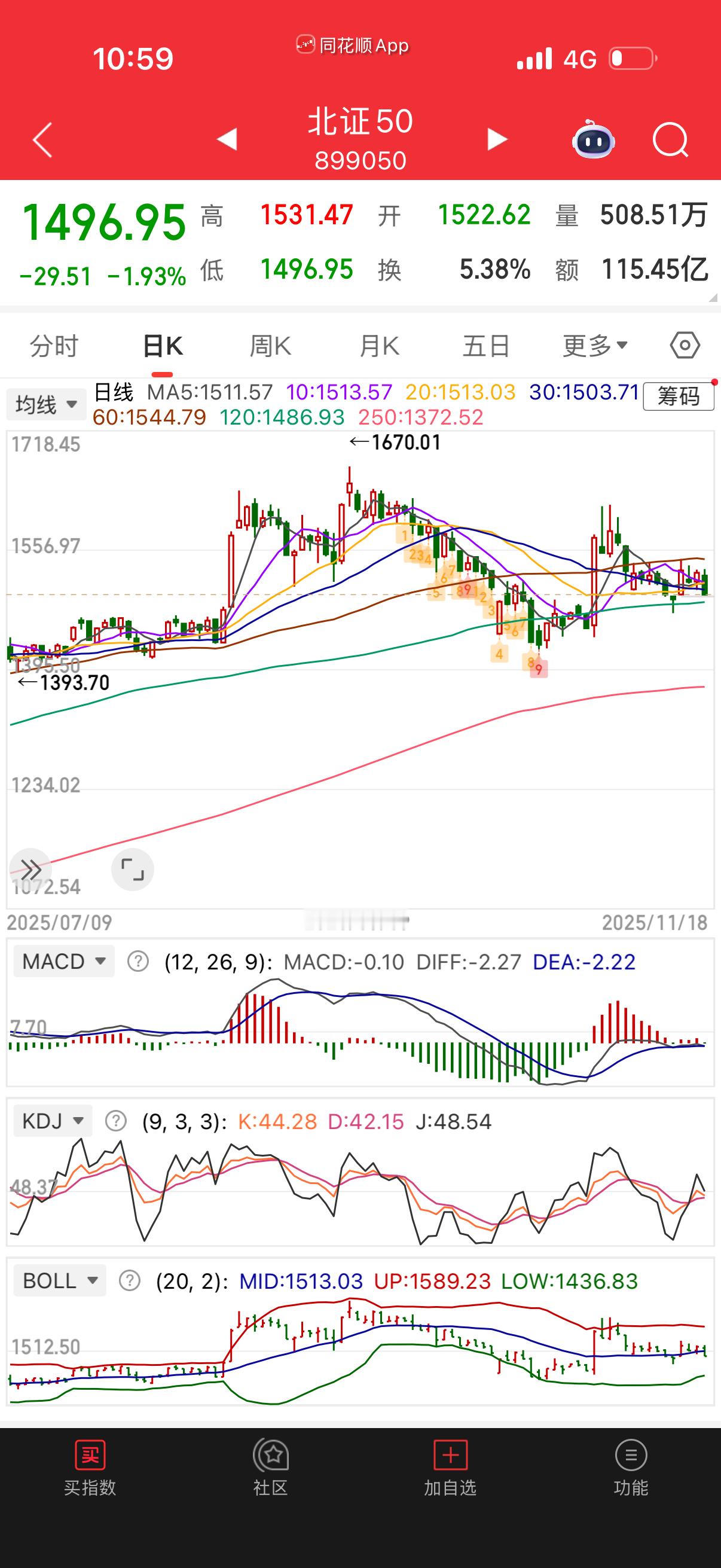Open MACD help question mark
The height and width of the screenshot is (1568, 721).
click(x=138, y=961)
